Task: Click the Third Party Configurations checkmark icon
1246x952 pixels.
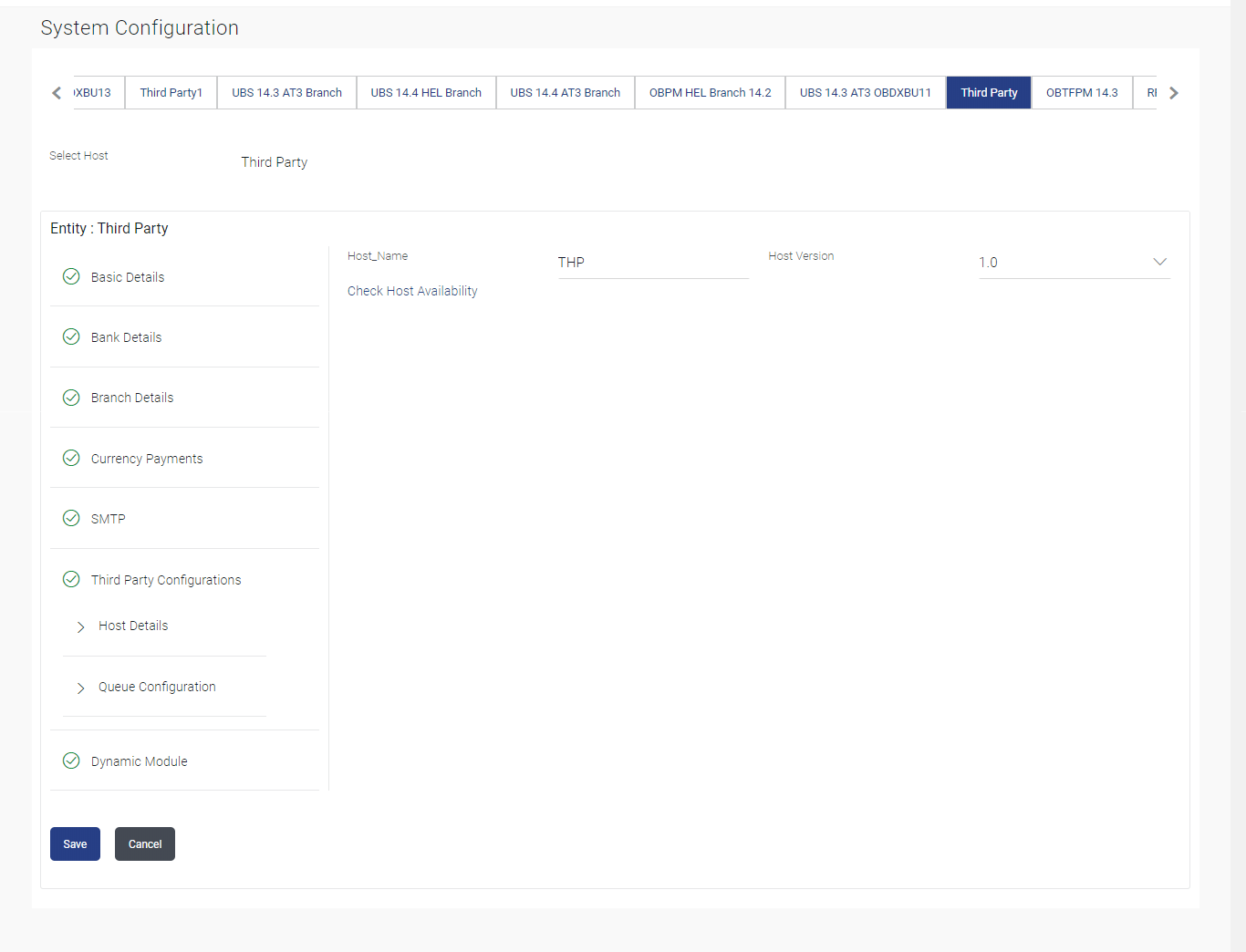Action: point(71,579)
